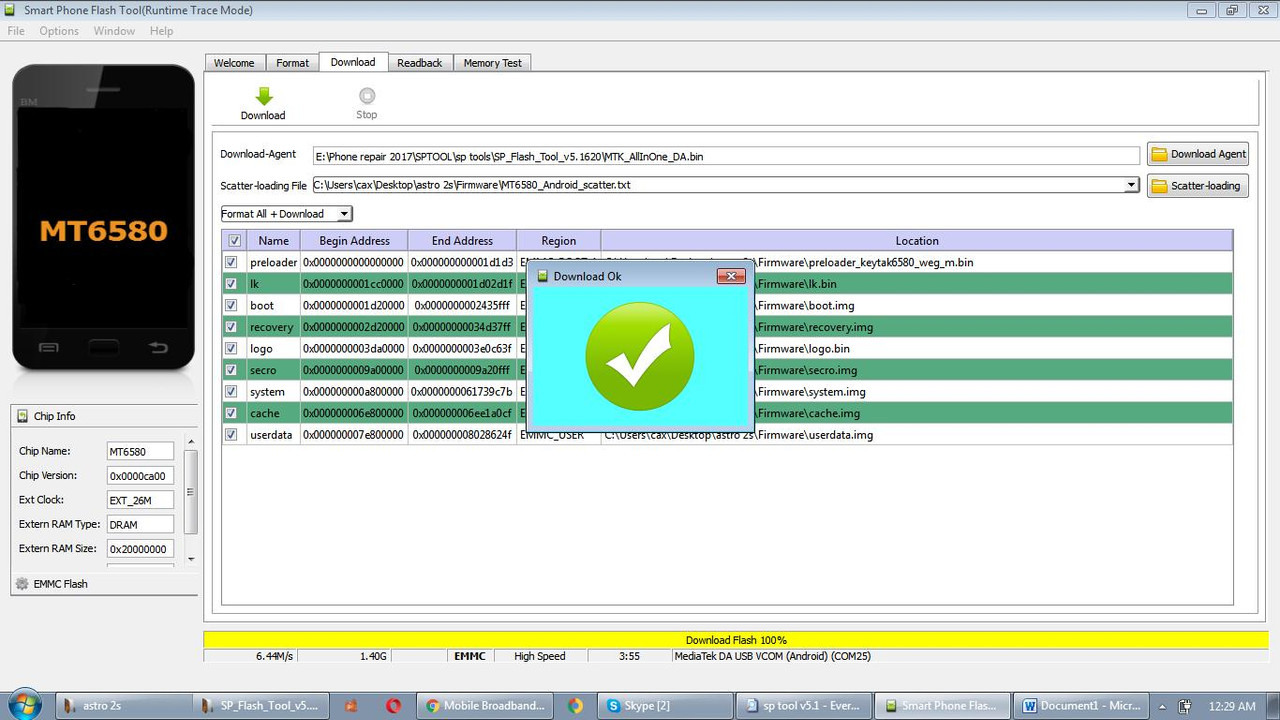
Task: Click the Ext Clock EXT_26M field
Action: click(140, 500)
